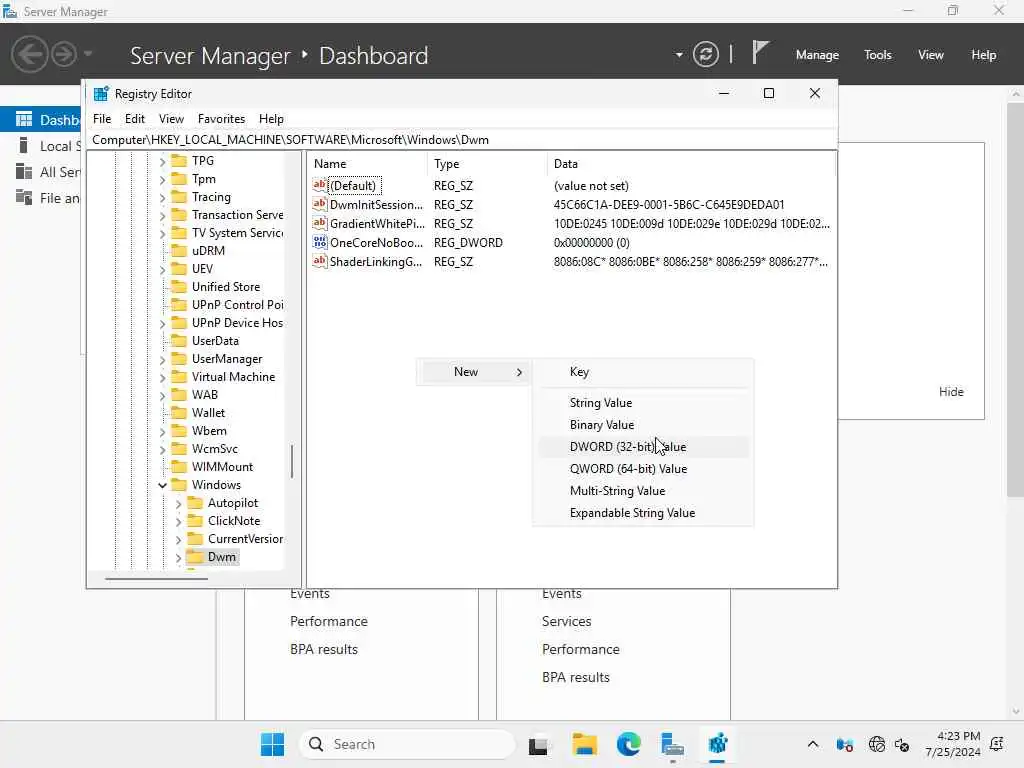Click the taskbar Search box
Screen dimensions: 1024x768
(x=406, y=744)
